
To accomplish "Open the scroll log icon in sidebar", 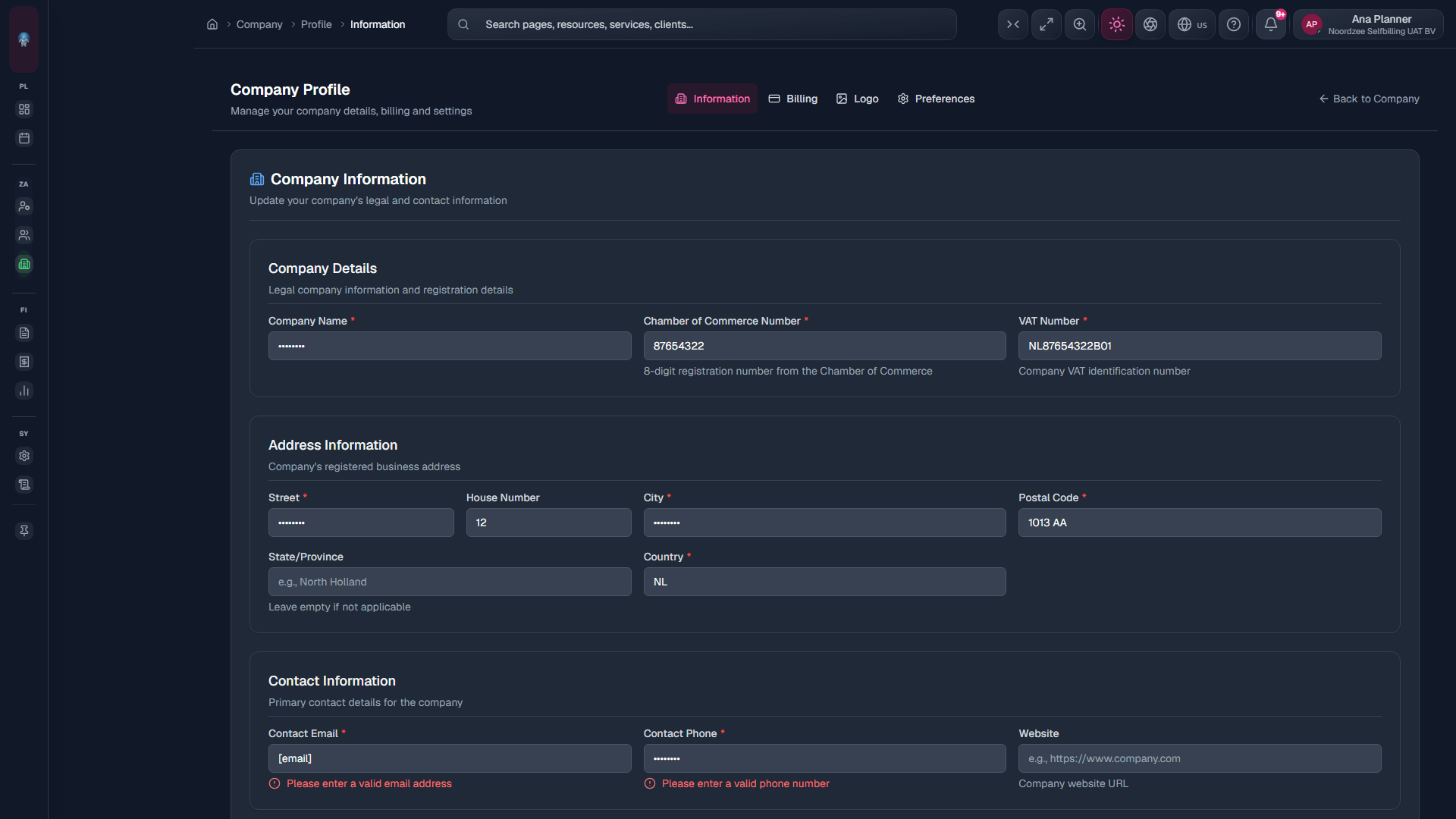I will (x=24, y=485).
